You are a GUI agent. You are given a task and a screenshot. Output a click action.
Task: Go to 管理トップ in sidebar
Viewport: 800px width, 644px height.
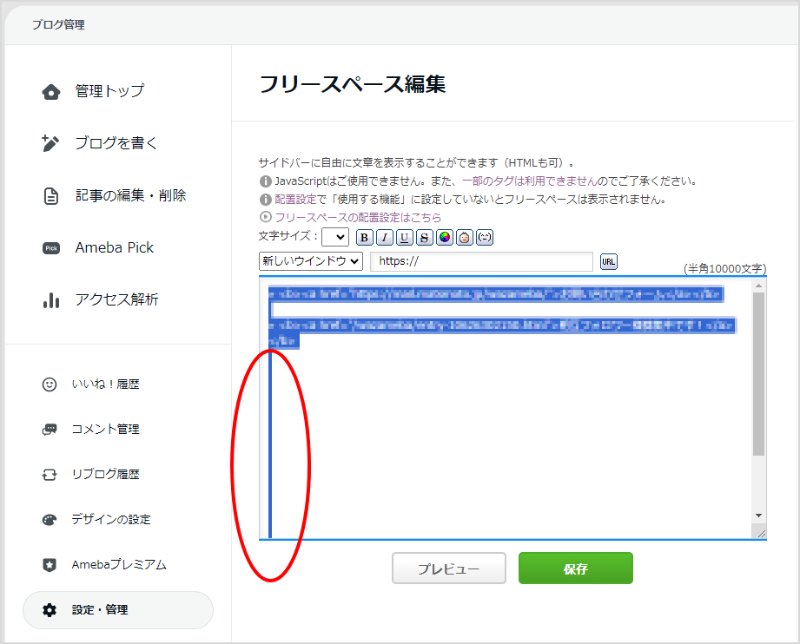(109, 91)
